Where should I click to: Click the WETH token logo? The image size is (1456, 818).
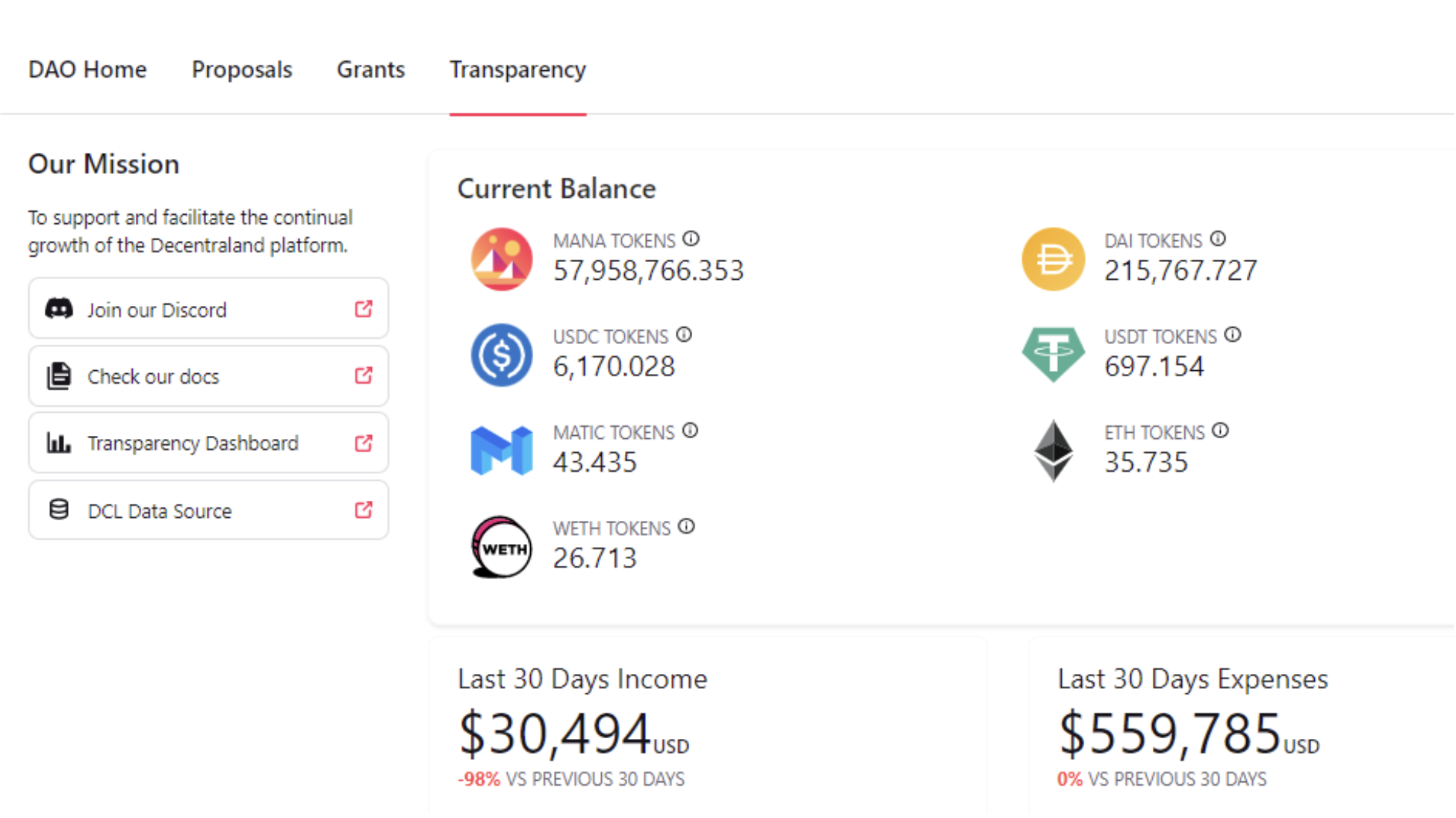pos(502,547)
